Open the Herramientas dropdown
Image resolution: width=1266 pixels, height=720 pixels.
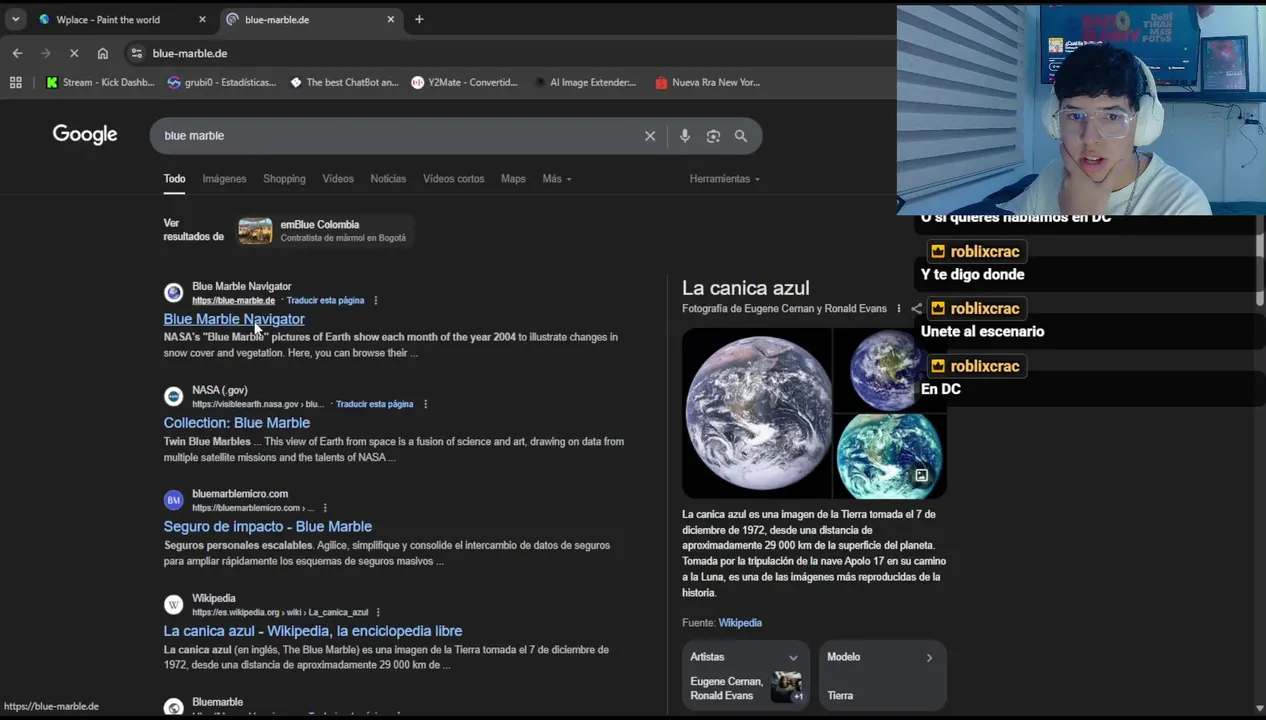click(x=724, y=179)
